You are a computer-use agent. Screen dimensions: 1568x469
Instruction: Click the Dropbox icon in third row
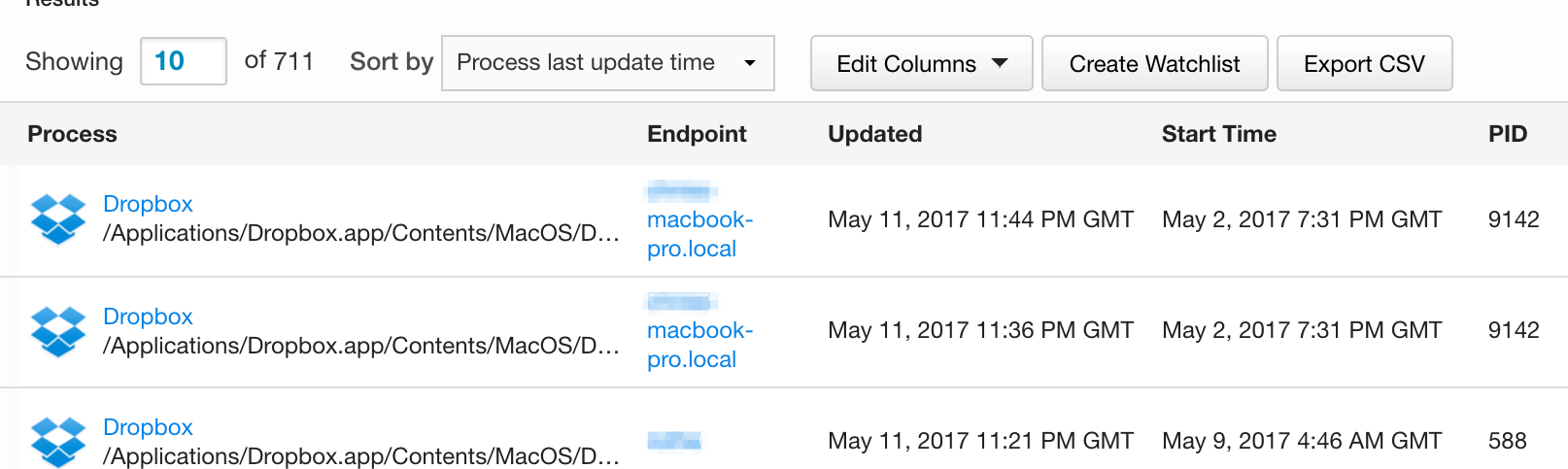(x=58, y=442)
